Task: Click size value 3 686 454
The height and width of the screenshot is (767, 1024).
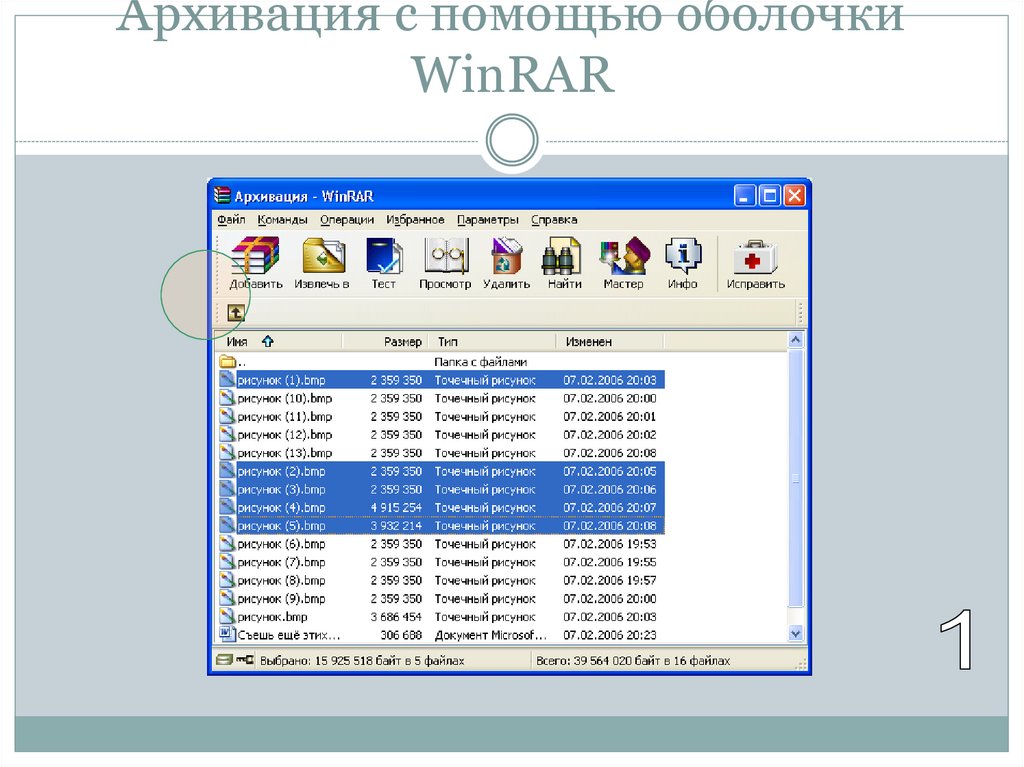Action: pos(396,617)
